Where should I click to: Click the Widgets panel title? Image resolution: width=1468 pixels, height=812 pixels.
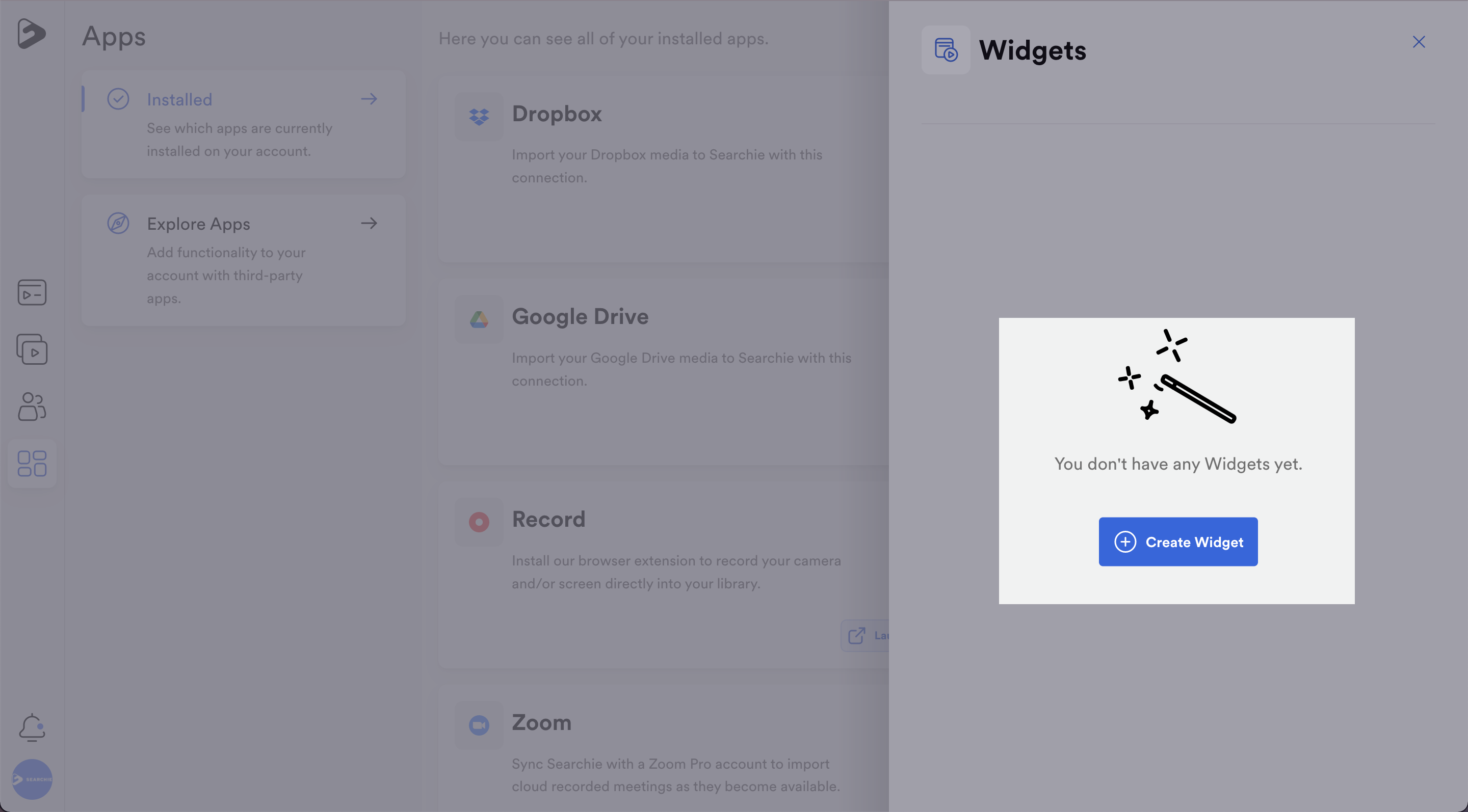point(1032,50)
